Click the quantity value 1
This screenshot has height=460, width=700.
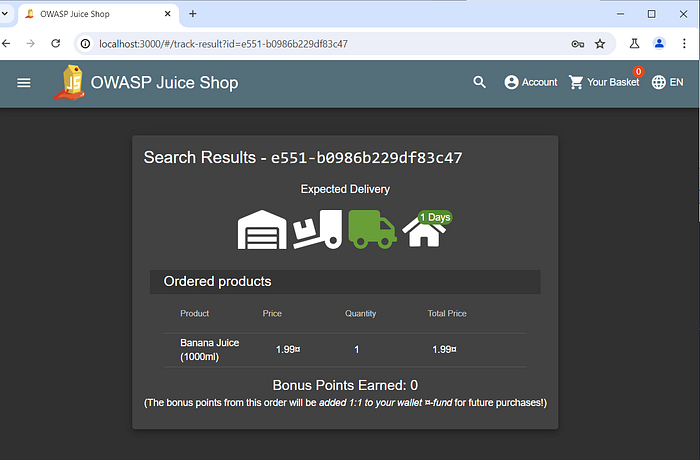(x=357, y=350)
